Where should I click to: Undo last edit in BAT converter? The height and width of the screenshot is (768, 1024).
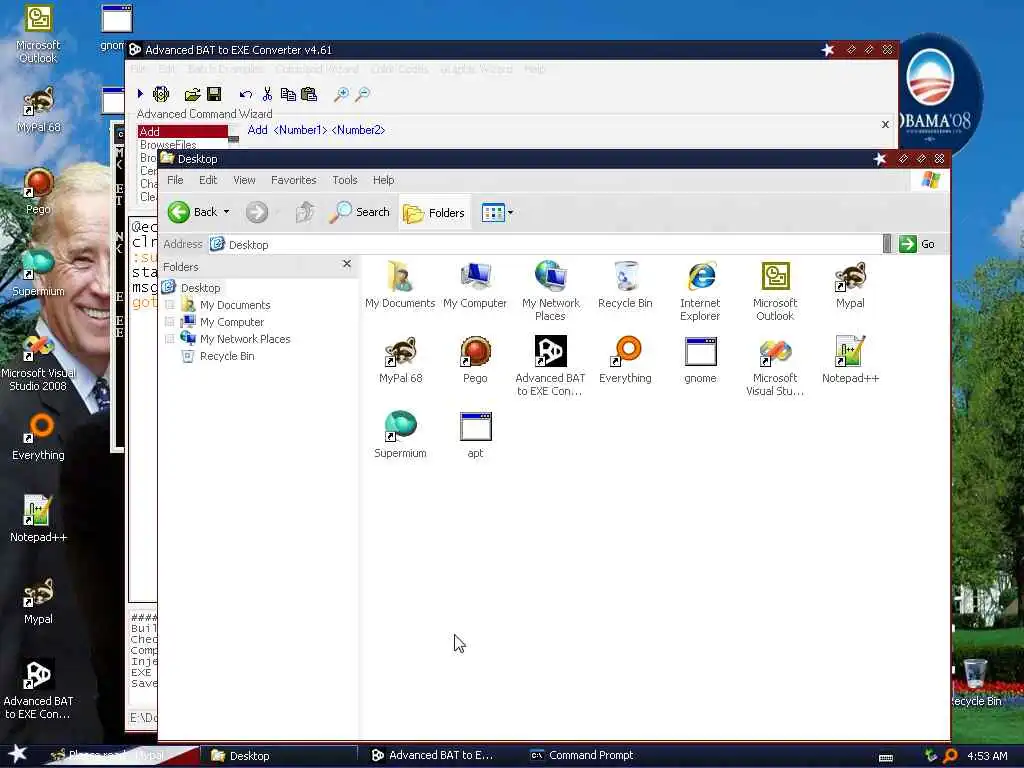(x=246, y=95)
